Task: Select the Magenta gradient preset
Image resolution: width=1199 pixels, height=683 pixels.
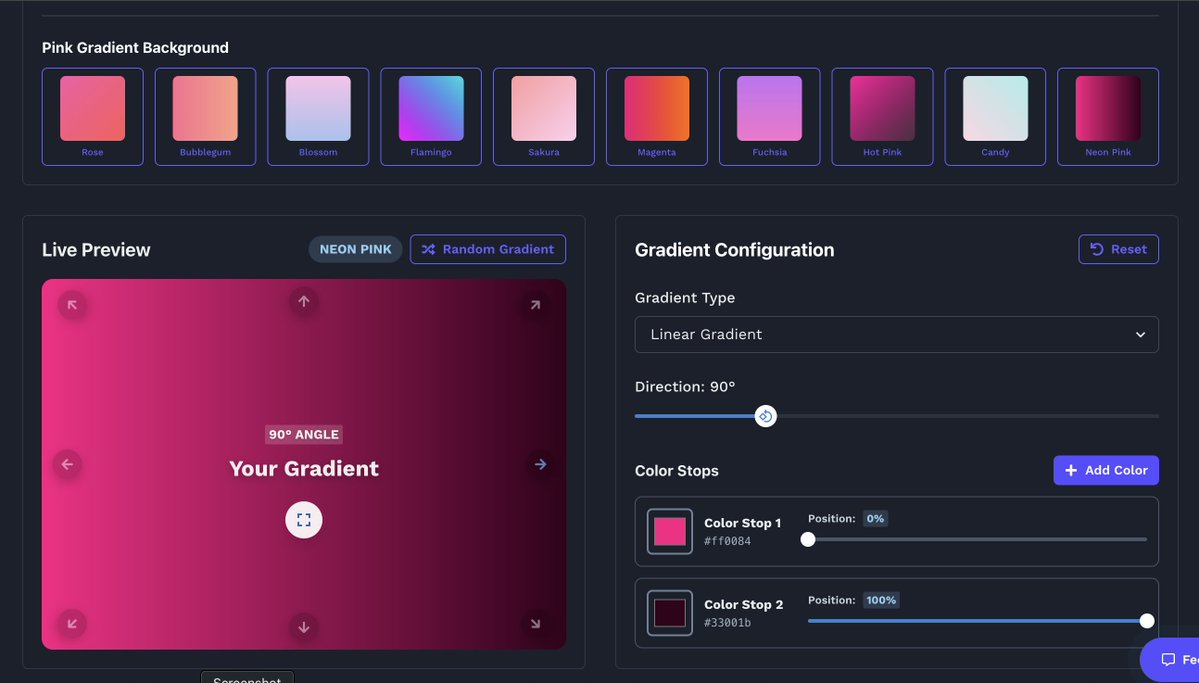Action: pyautogui.click(x=657, y=117)
